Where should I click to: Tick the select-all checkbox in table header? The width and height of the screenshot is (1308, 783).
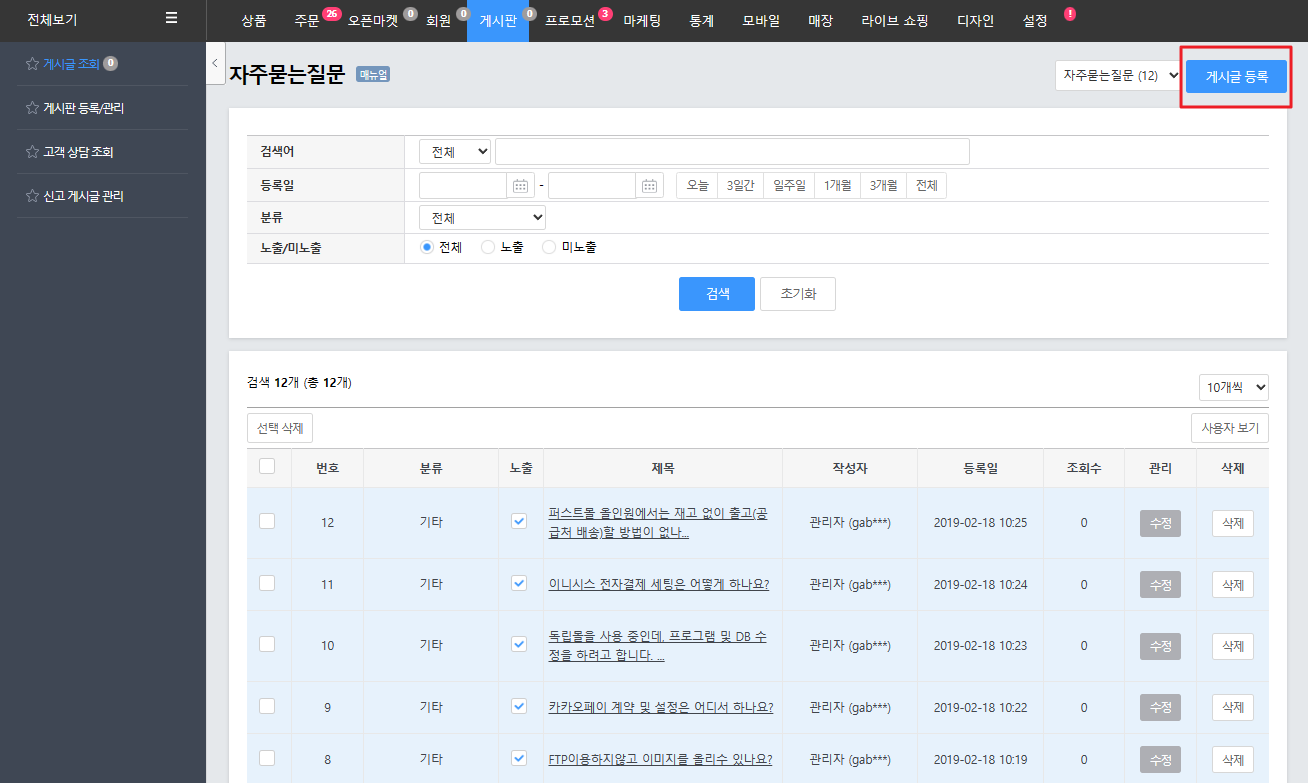[267, 466]
